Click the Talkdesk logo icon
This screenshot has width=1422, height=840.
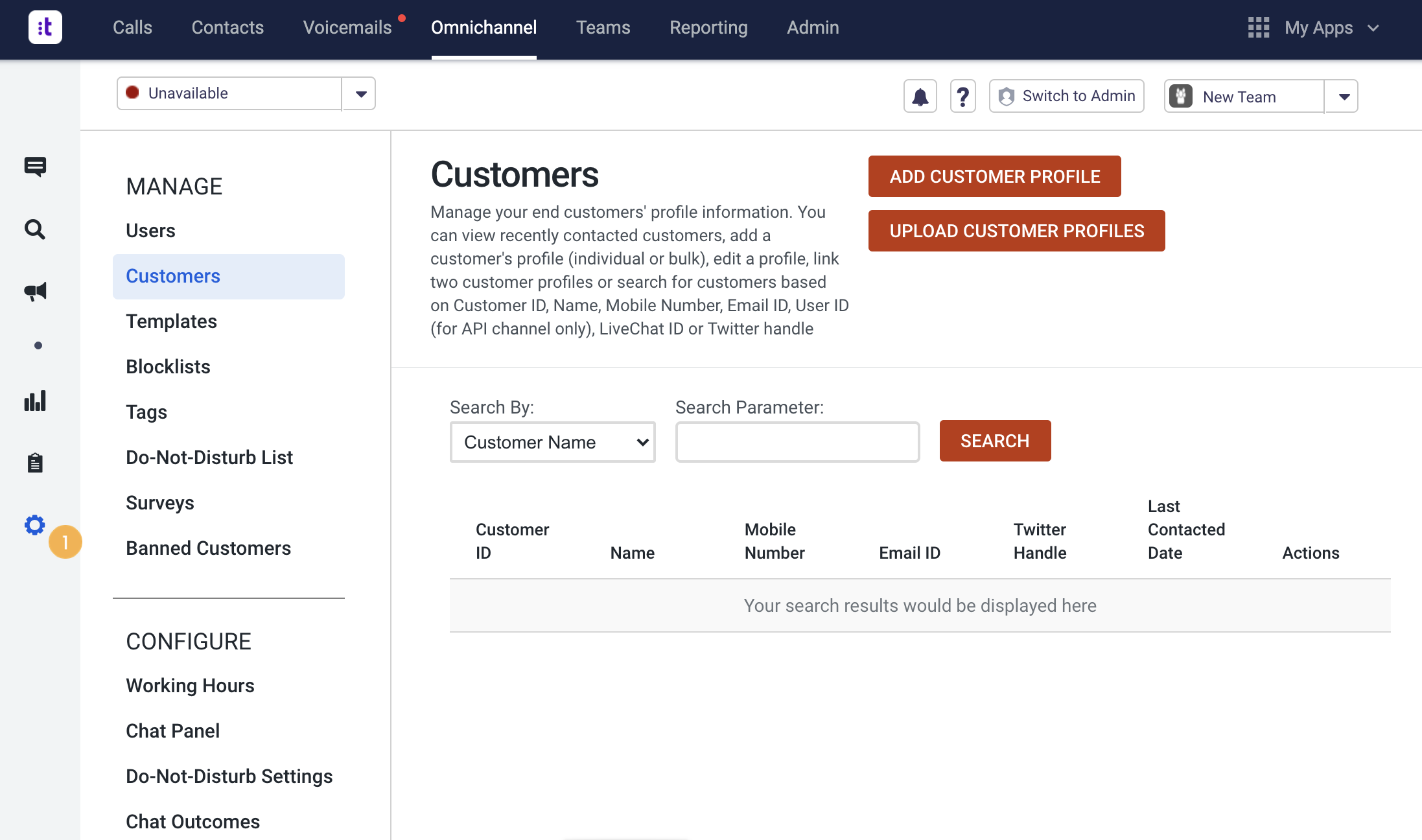pyautogui.click(x=45, y=27)
